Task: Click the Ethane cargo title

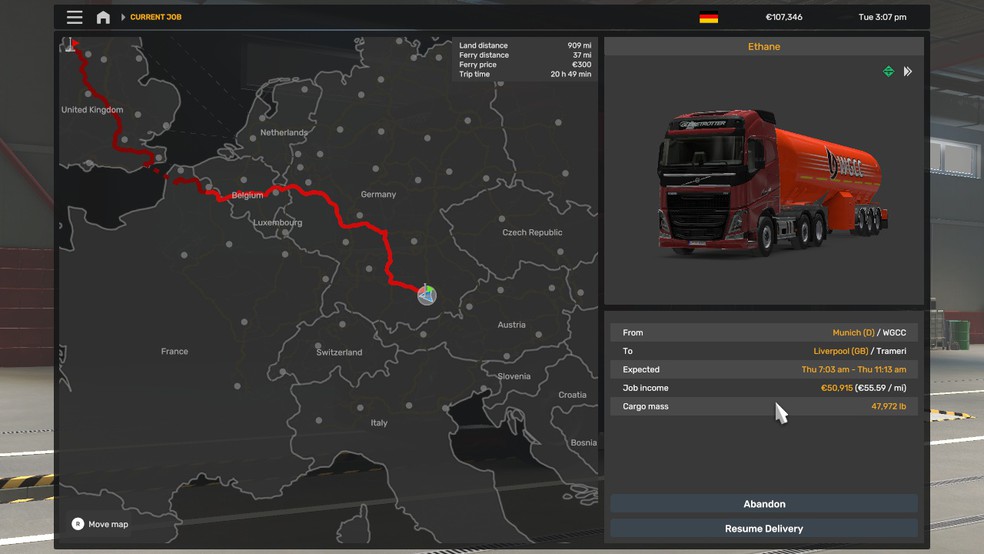Action: [x=764, y=46]
